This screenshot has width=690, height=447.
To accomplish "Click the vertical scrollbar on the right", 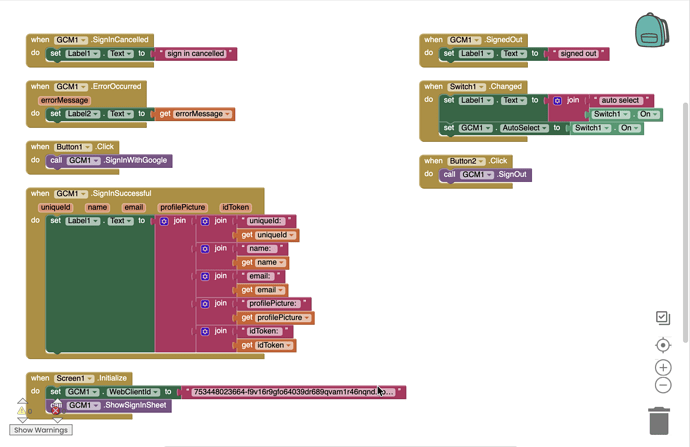I will point(686,222).
